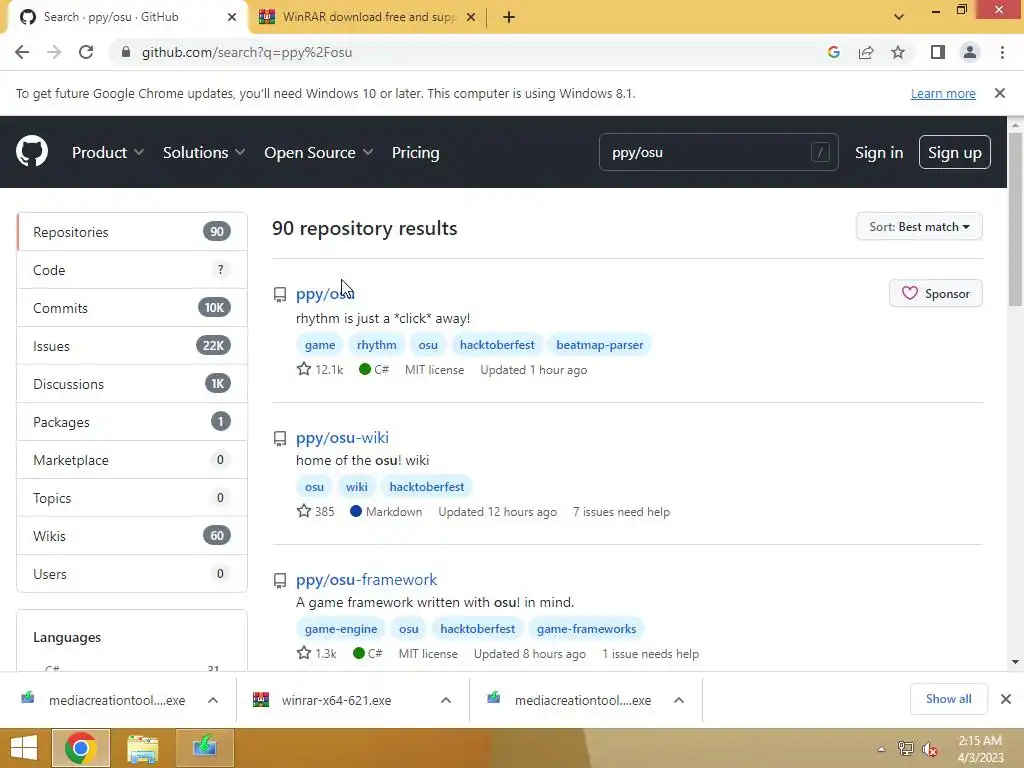Image resolution: width=1024 pixels, height=768 pixels.
Task: Open the ppy/osu-wiki repository link
Action: 342,438
